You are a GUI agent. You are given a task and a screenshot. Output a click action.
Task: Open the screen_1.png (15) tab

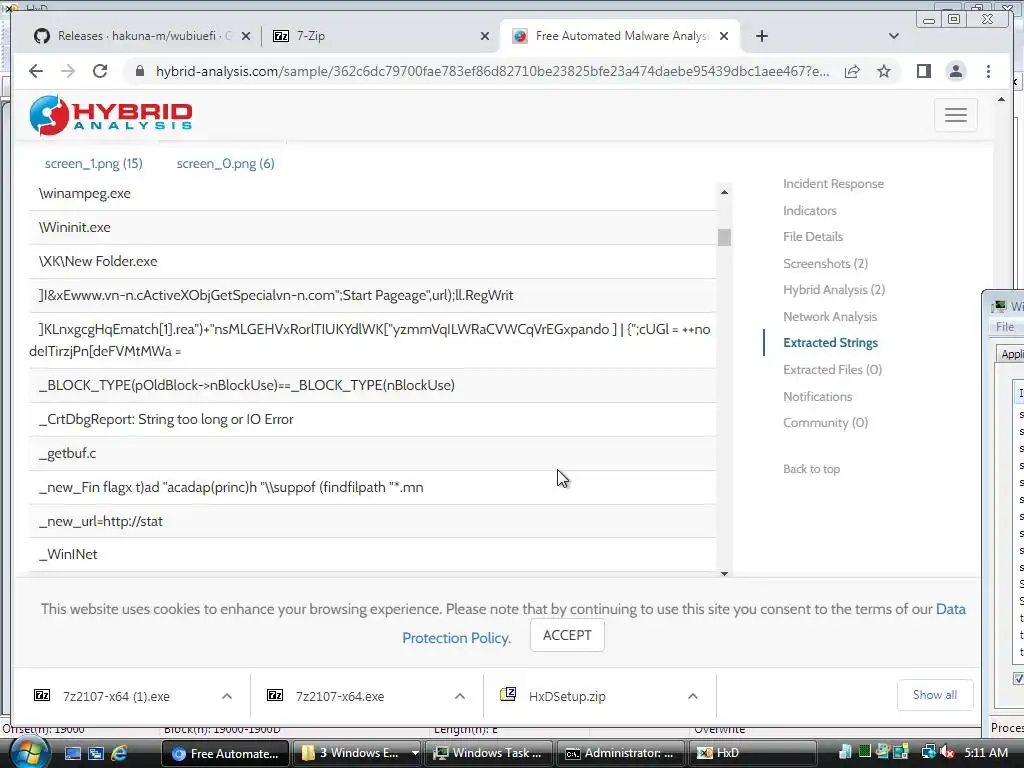(x=93, y=163)
